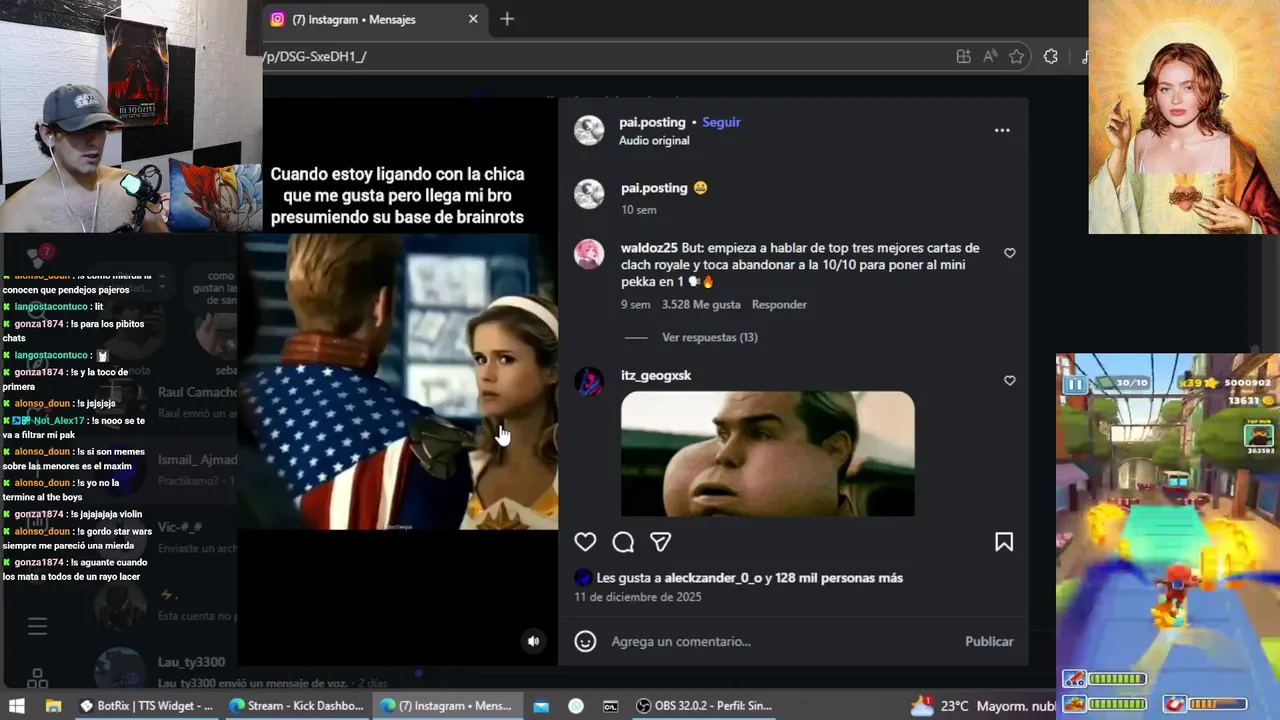Open the notification badge icon above chat
Image resolution: width=1280 pixels, height=720 pixels.
[x=40, y=256]
